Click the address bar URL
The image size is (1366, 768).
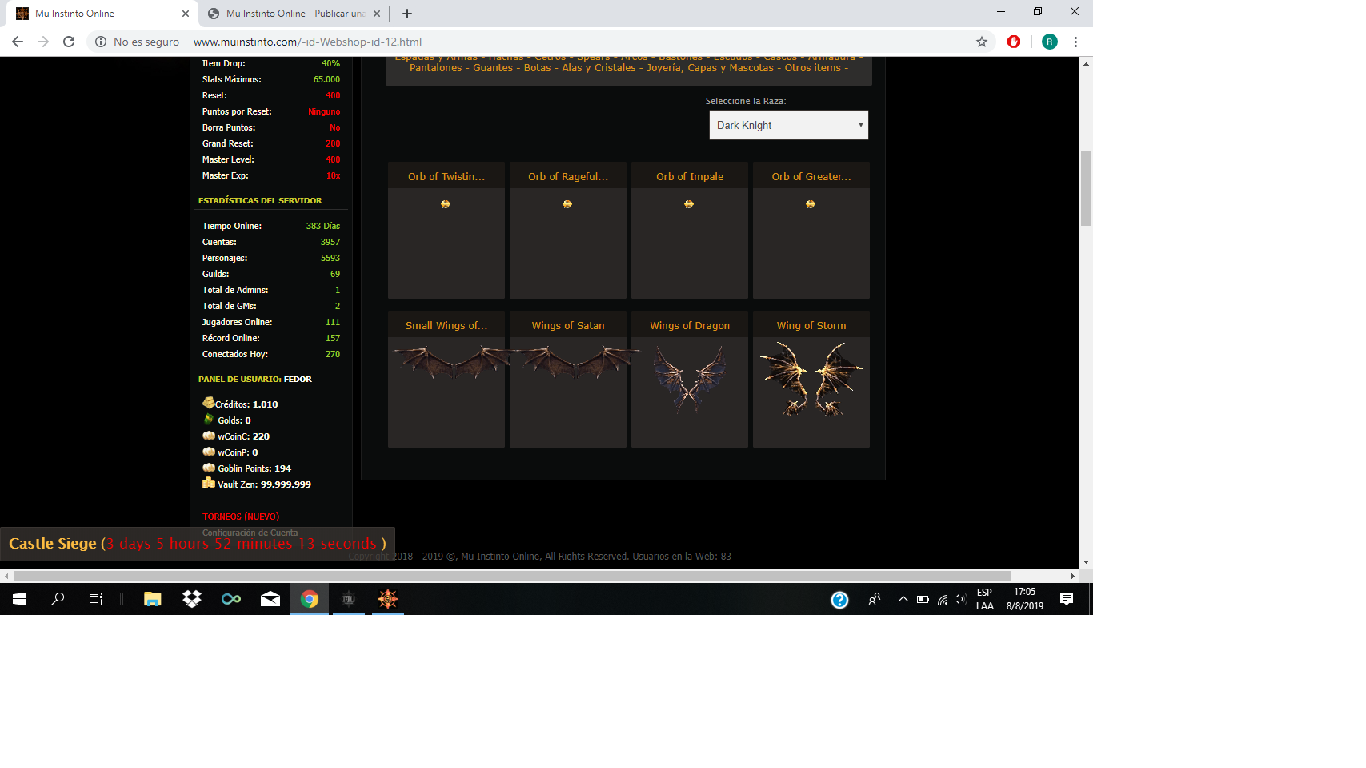point(308,42)
